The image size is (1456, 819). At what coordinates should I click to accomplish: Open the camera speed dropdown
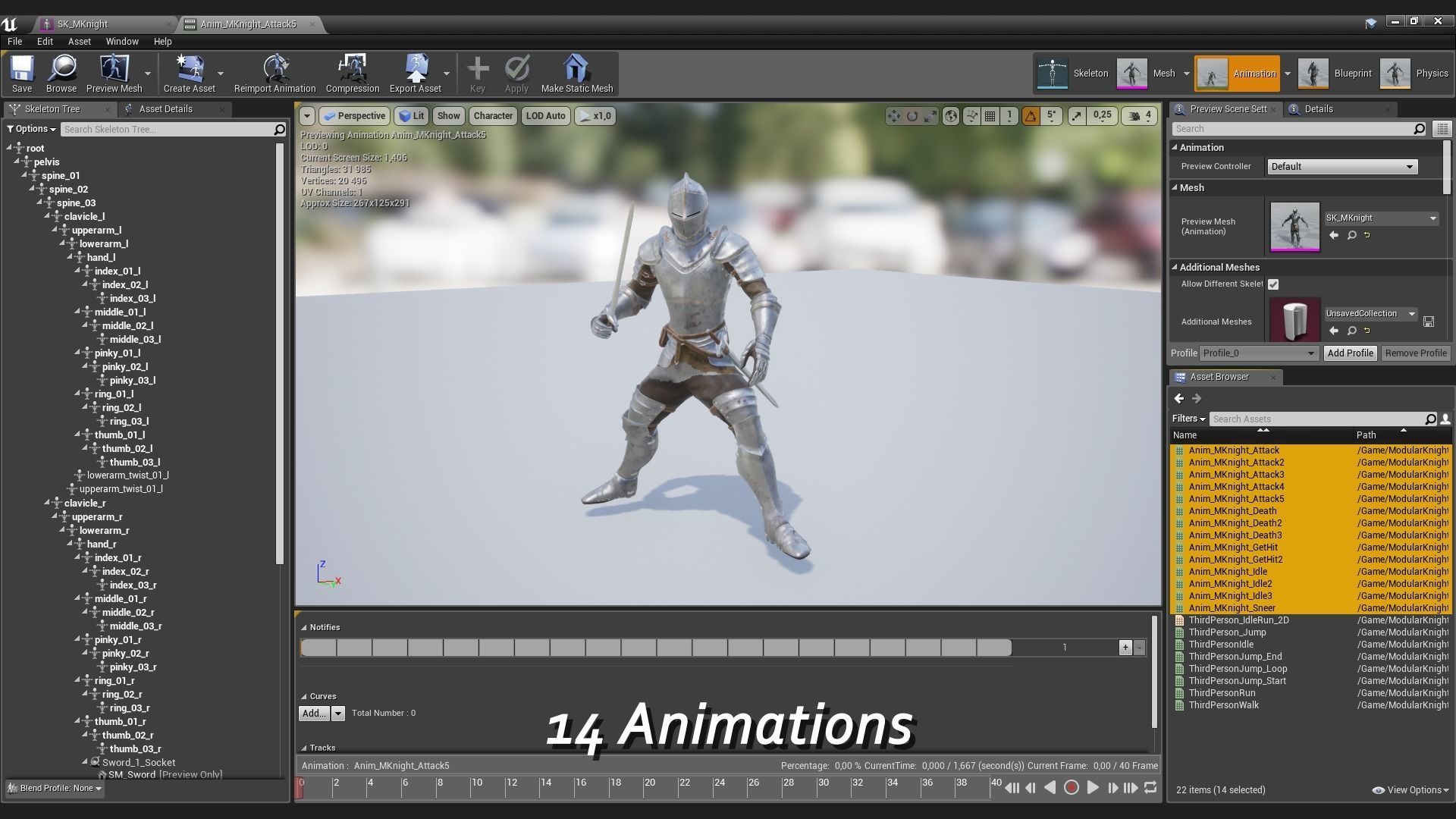coord(1140,116)
